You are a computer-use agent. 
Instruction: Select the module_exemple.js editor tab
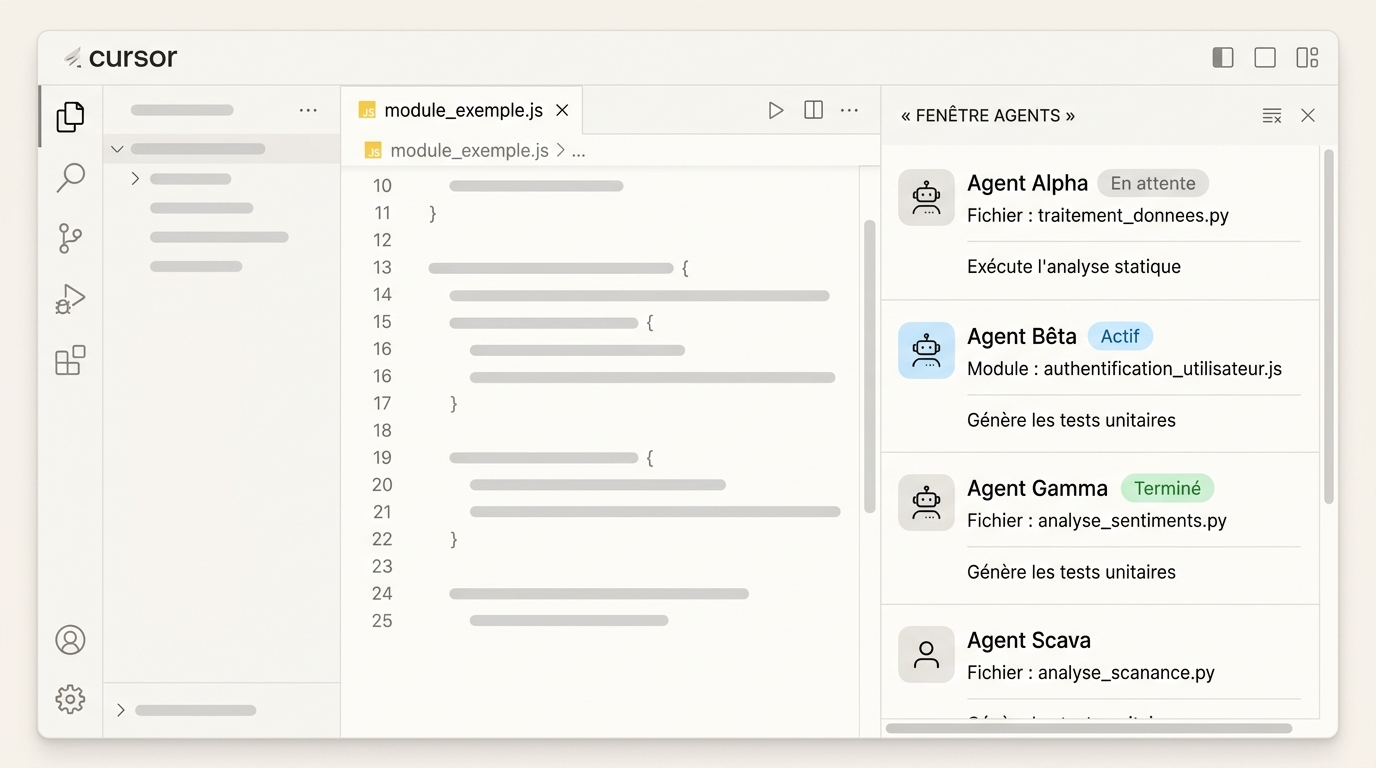(462, 110)
